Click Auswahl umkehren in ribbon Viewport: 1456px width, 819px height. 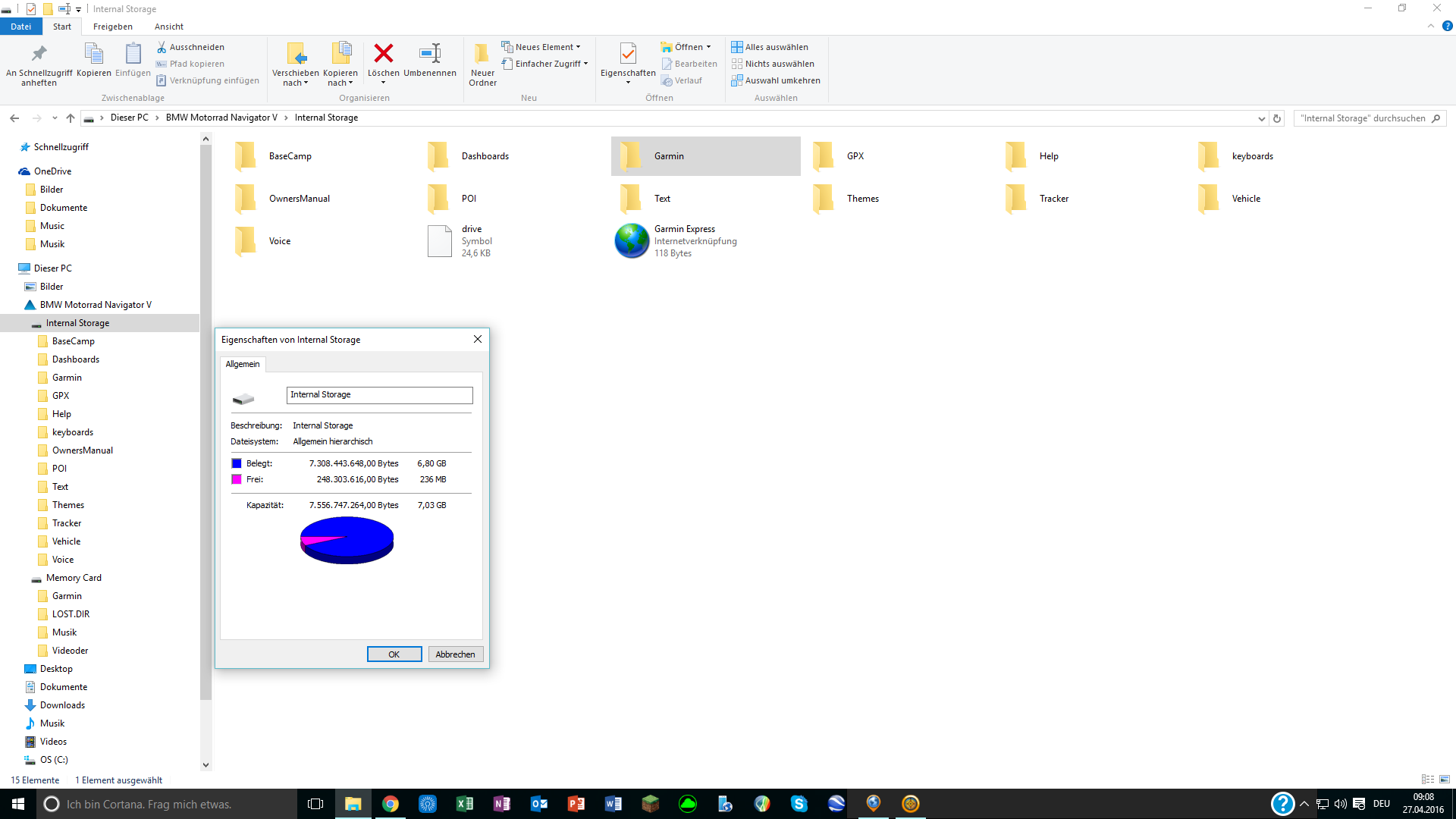pyautogui.click(x=776, y=80)
